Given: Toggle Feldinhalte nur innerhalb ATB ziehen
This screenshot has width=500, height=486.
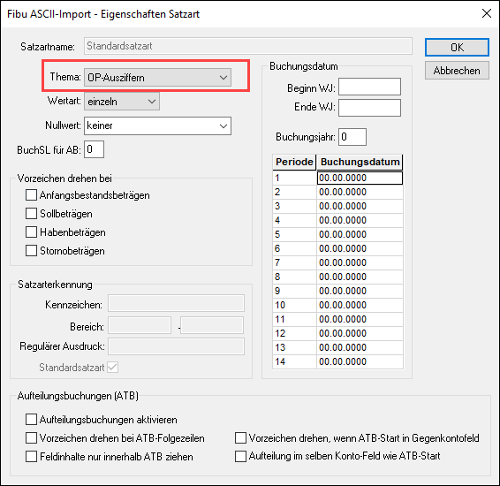Looking at the screenshot, I should (x=31, y=456).
